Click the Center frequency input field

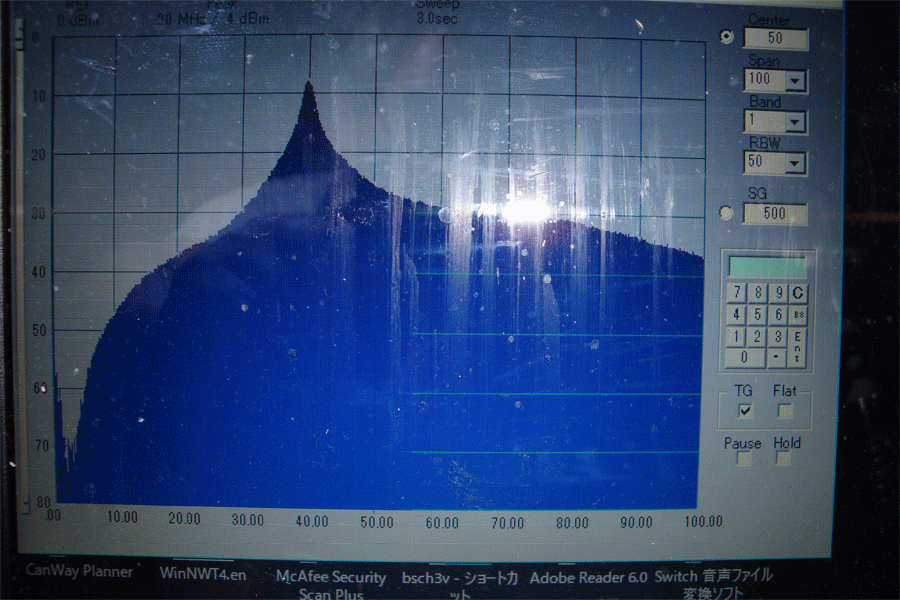tap(777, 38)
